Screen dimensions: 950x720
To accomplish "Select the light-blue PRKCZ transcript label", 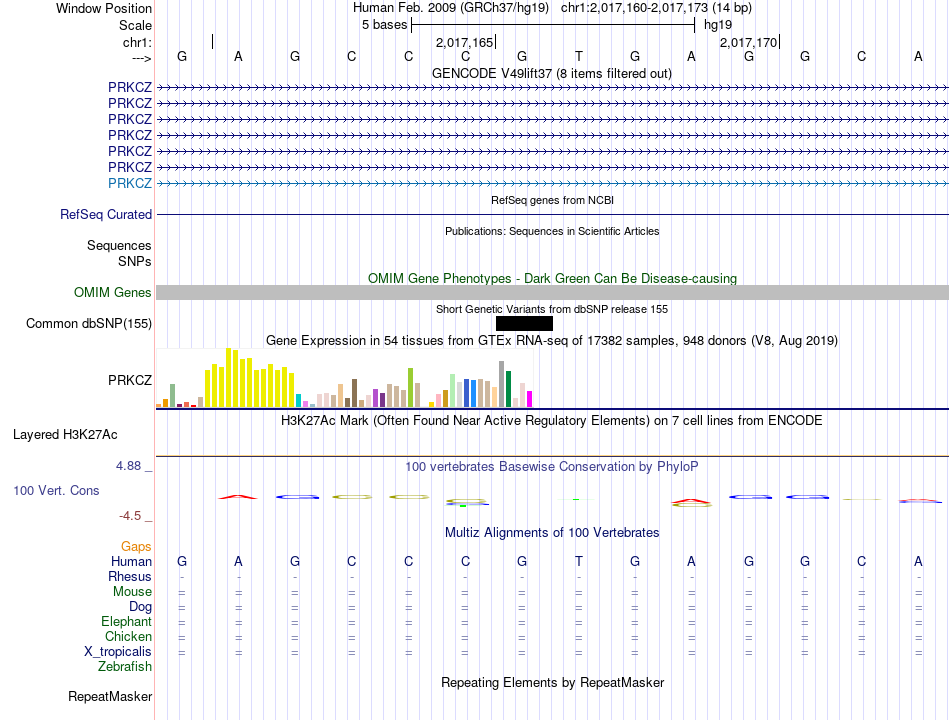I will coord(130,183).
